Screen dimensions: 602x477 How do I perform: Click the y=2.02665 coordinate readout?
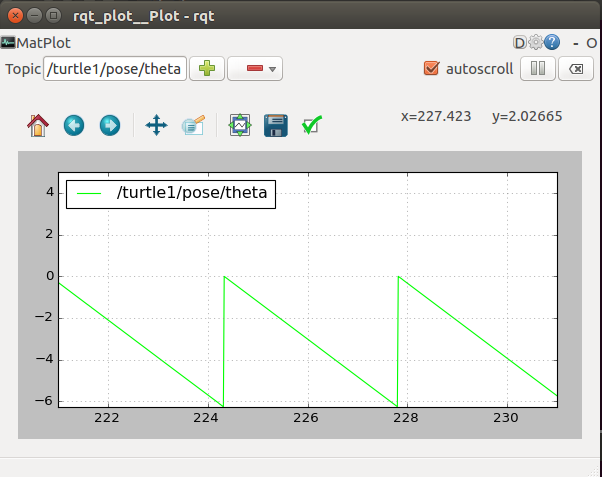(x=527, y=116)
